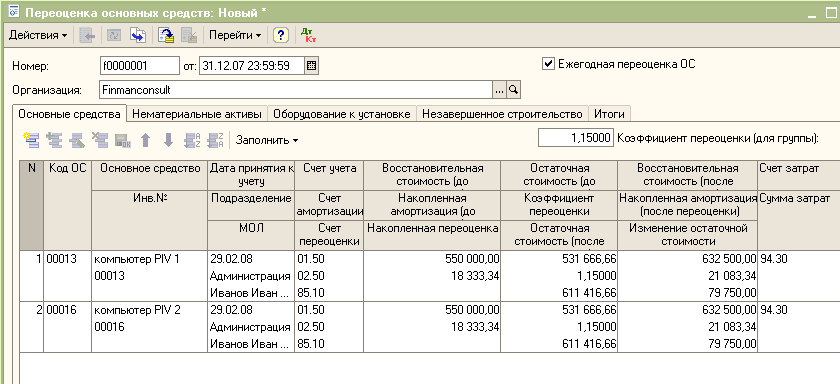Open the Незавершенное строительство tab
This screenshot has height=384, width=840.
[x=502, y=114]
